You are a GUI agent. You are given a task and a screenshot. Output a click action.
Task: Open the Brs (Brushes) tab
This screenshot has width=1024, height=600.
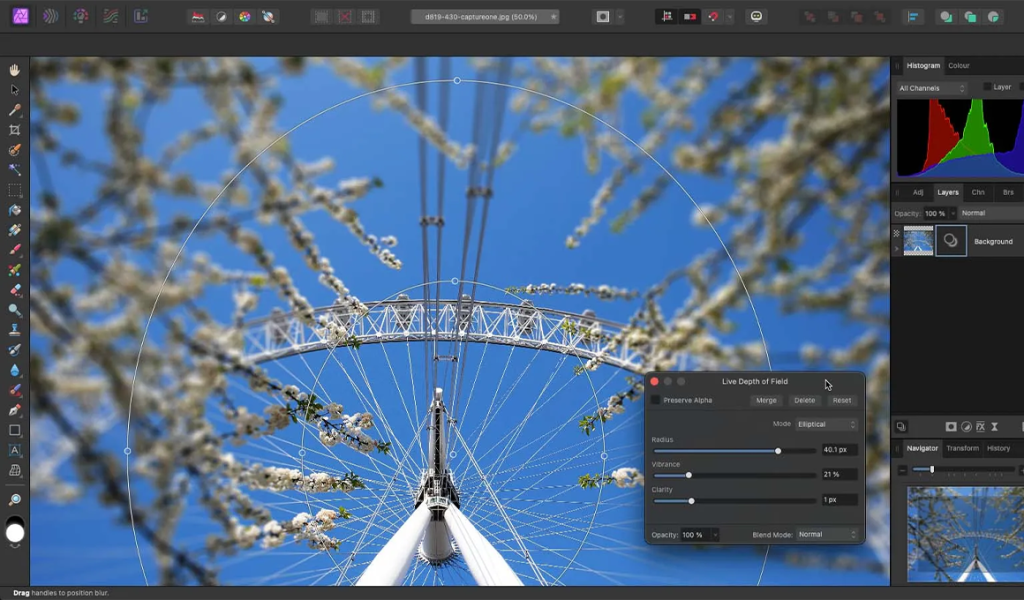click(1008, 193)
